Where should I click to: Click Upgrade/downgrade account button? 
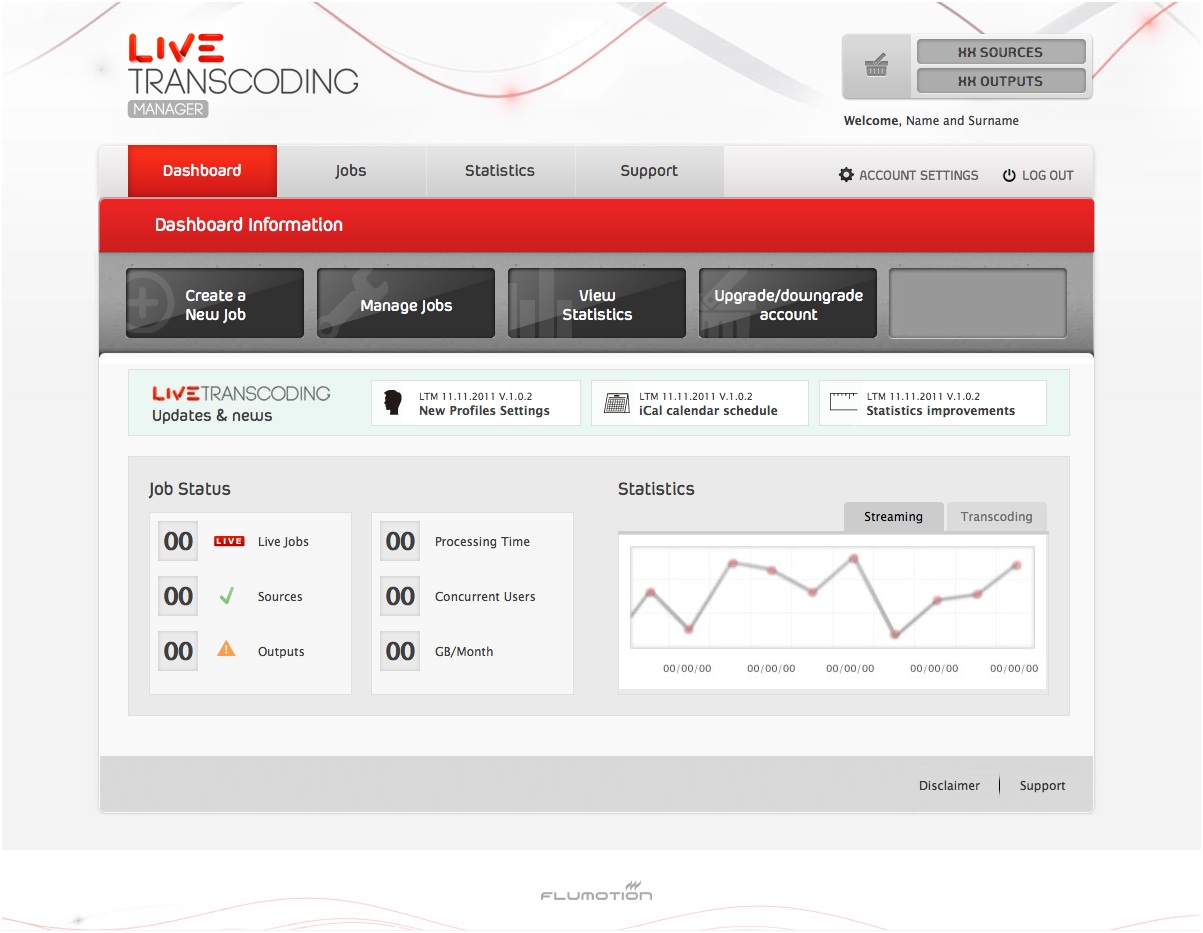pyautogui.click(x=788, y=304)
